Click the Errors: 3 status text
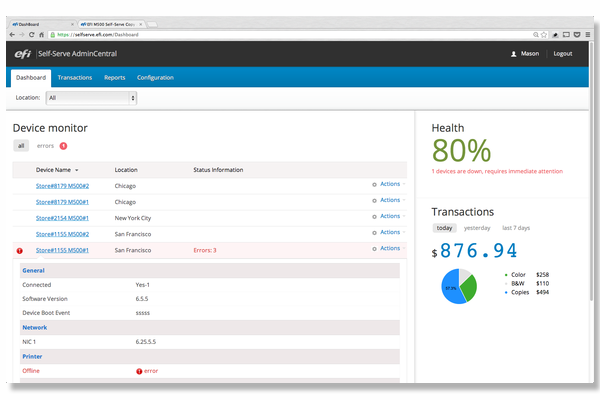The image size is (600, 400). point(205,250)
